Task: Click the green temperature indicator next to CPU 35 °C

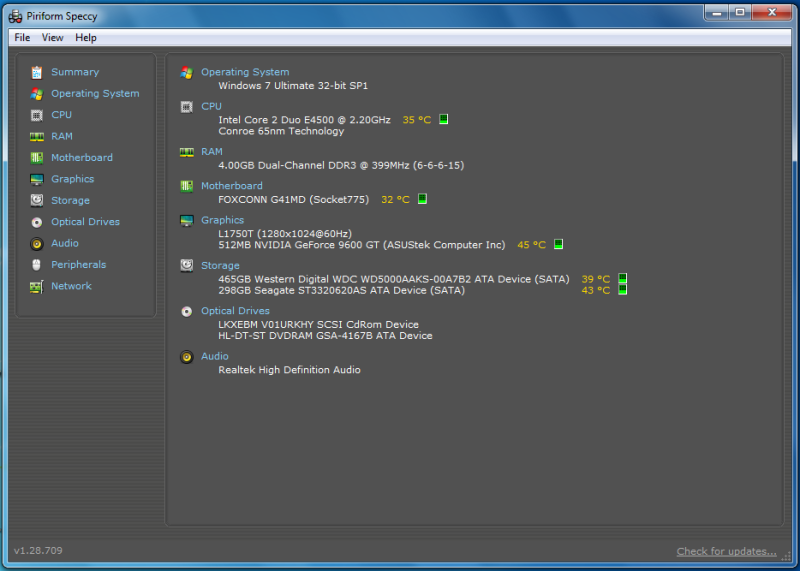Action: (x=443, y=119)
